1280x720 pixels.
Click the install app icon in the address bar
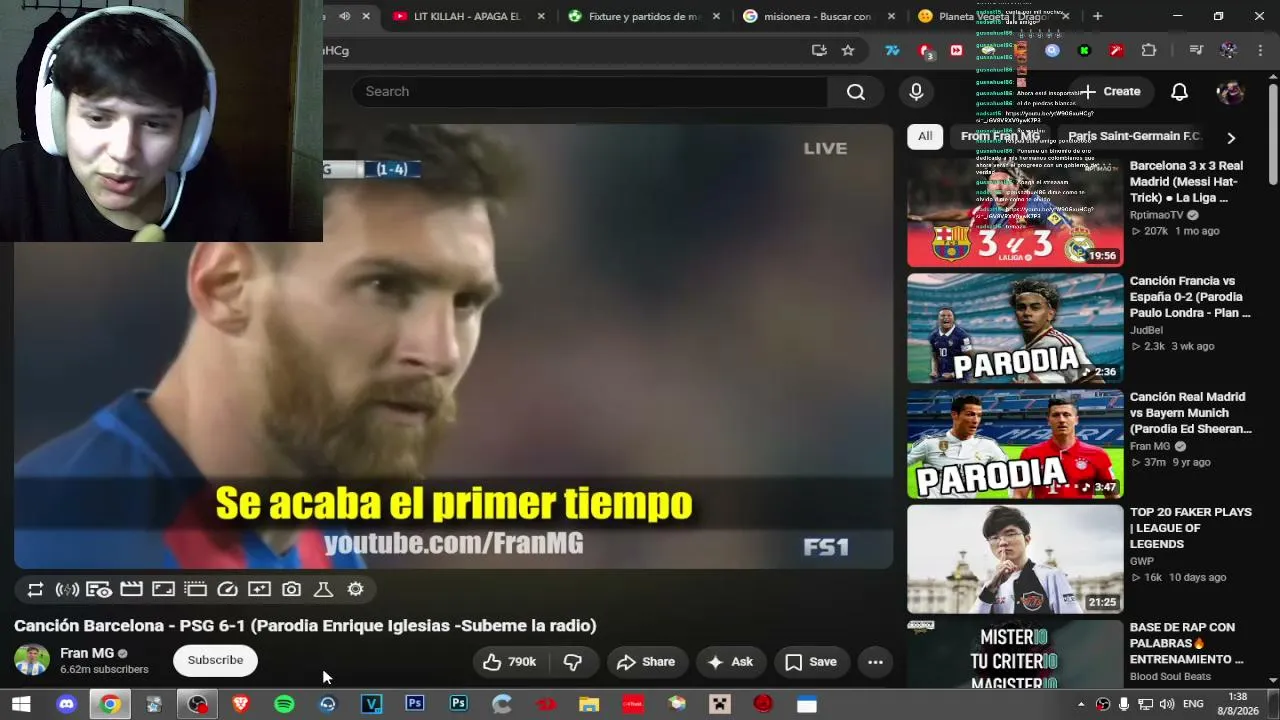tap(819, 50)
